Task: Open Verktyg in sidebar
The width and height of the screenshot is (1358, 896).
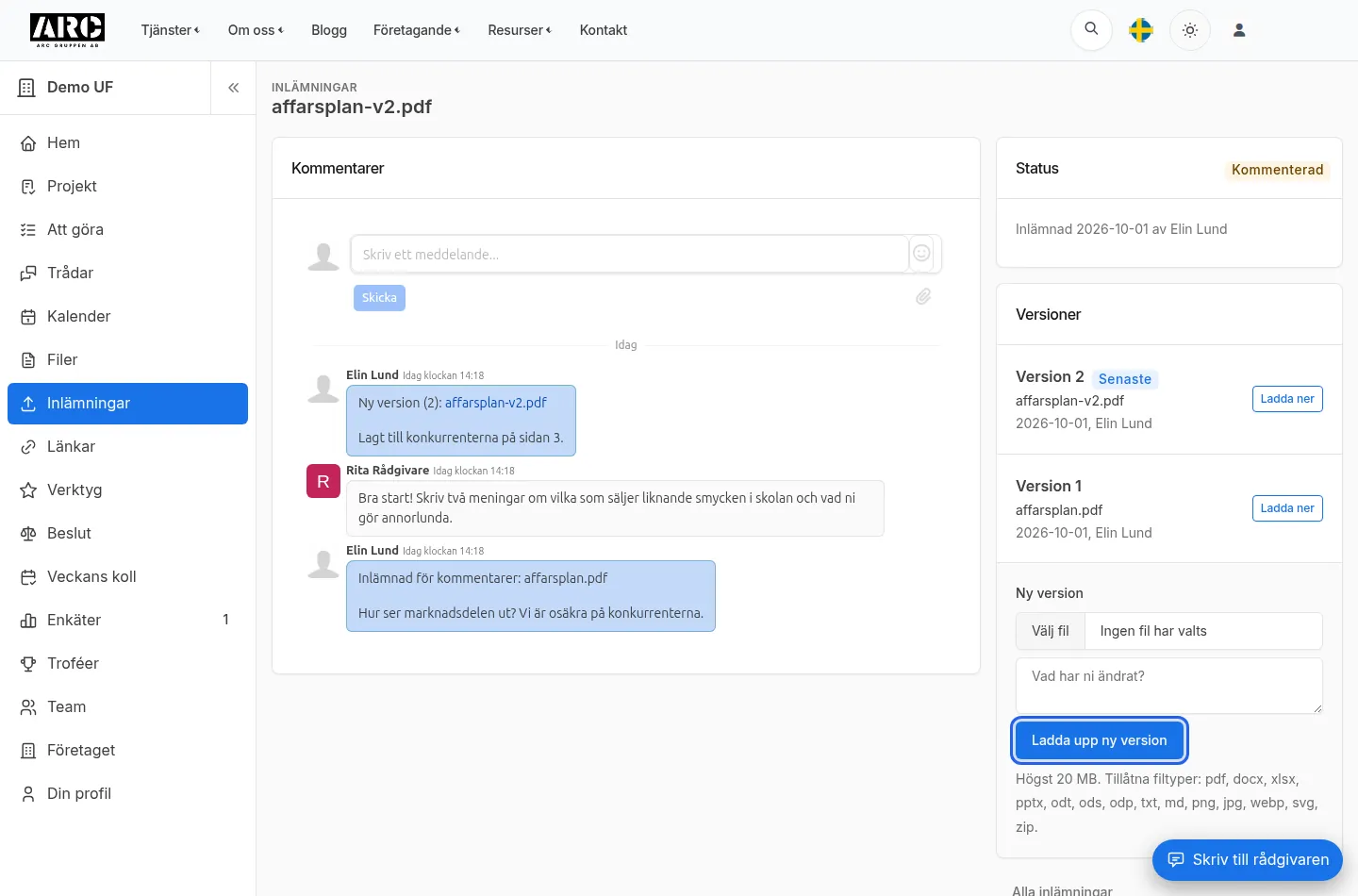Action: (x=127, y=490)
